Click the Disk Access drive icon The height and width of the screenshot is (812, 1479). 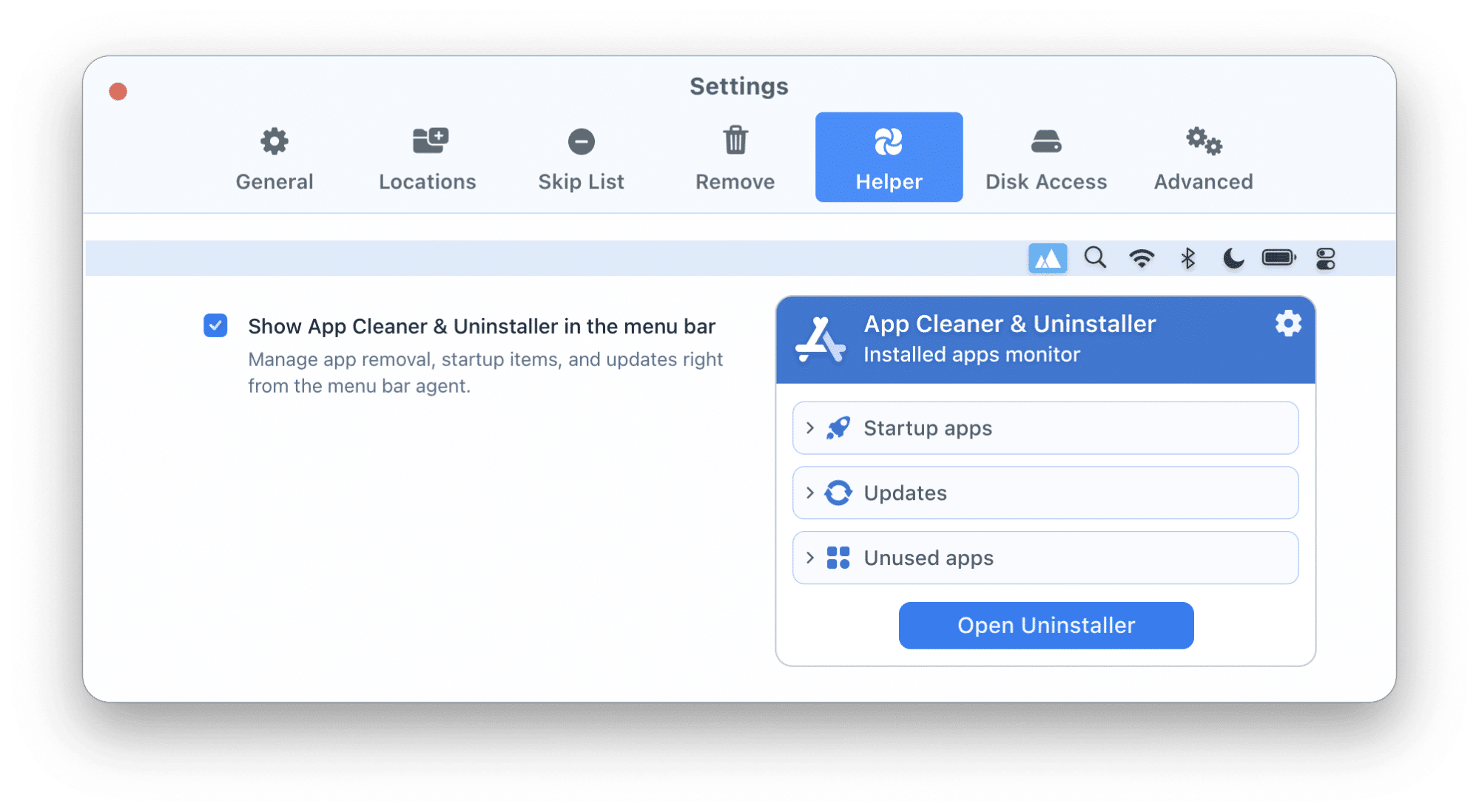pos(1045,141)
